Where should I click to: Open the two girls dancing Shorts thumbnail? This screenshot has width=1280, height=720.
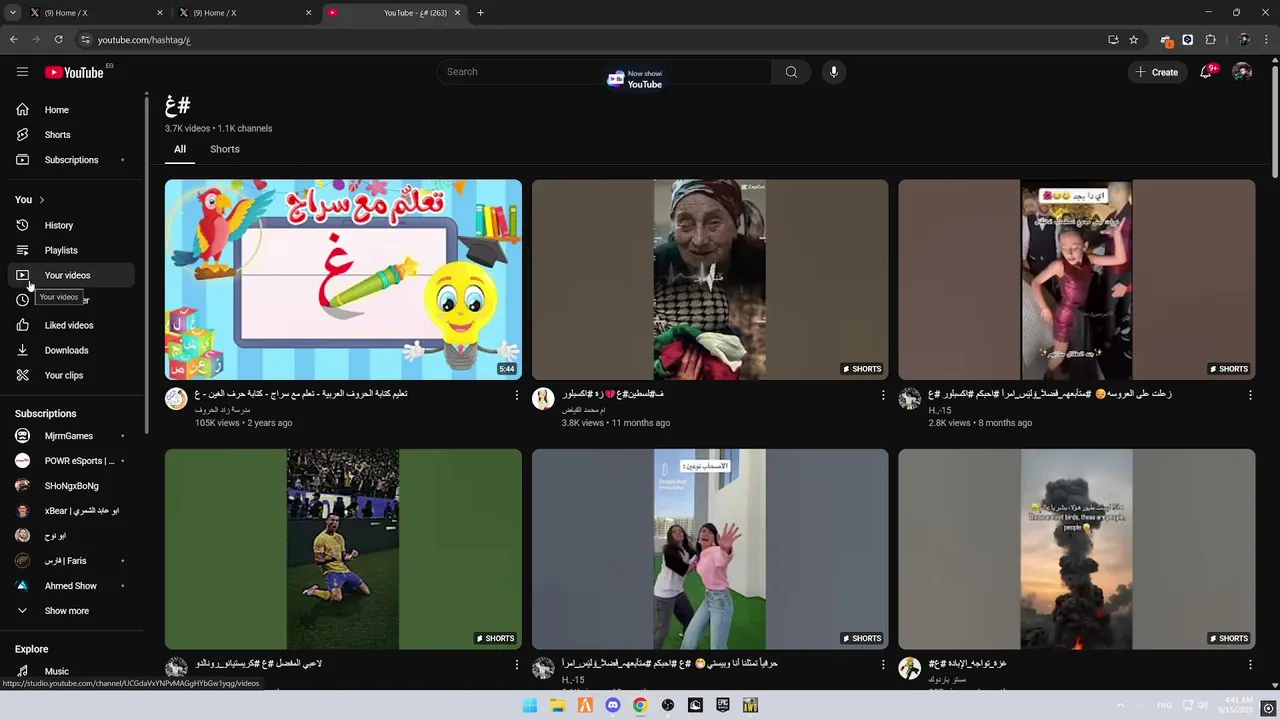pyautogui.click(x=710, y=549)
